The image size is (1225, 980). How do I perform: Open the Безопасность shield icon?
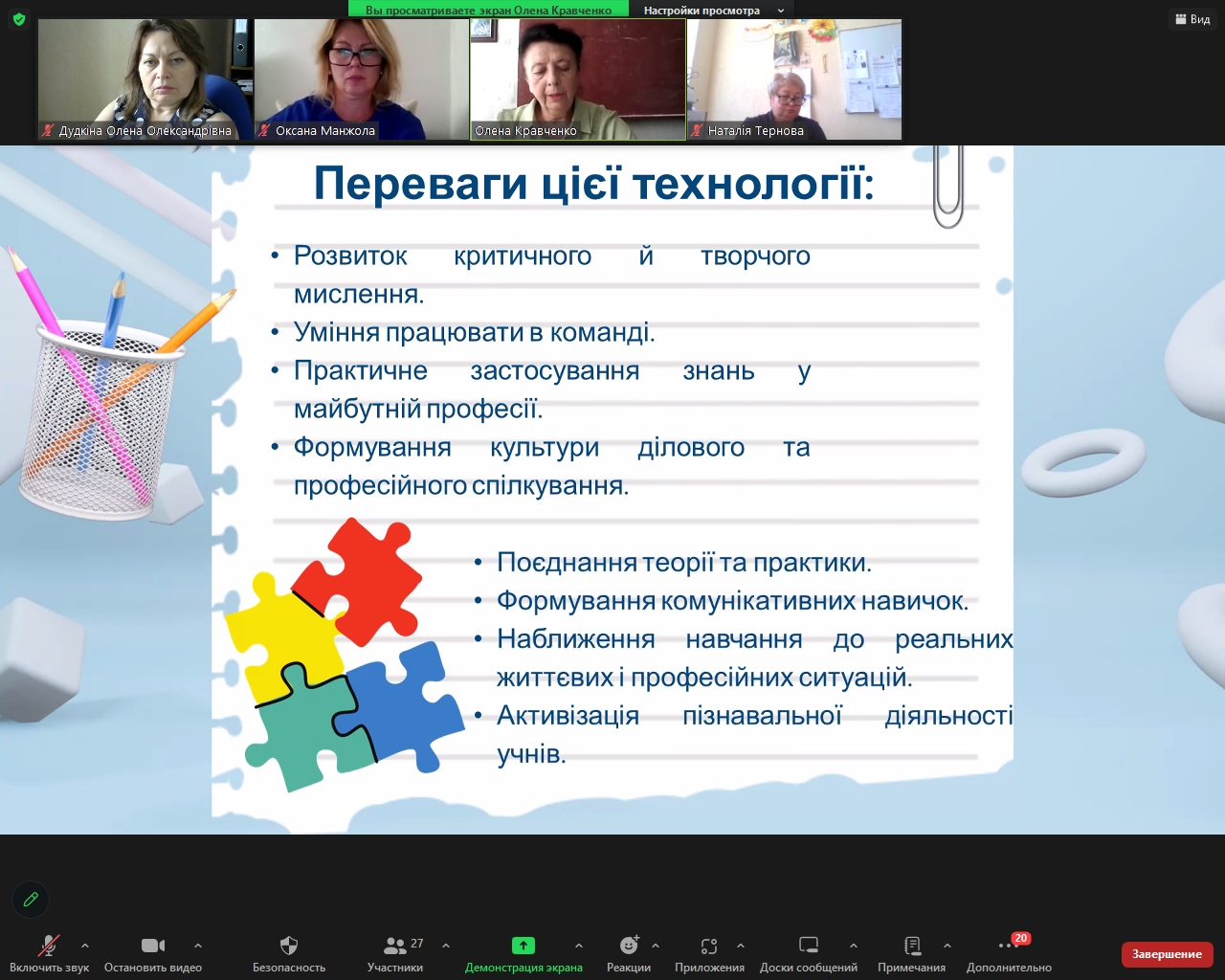click(289, 946)
